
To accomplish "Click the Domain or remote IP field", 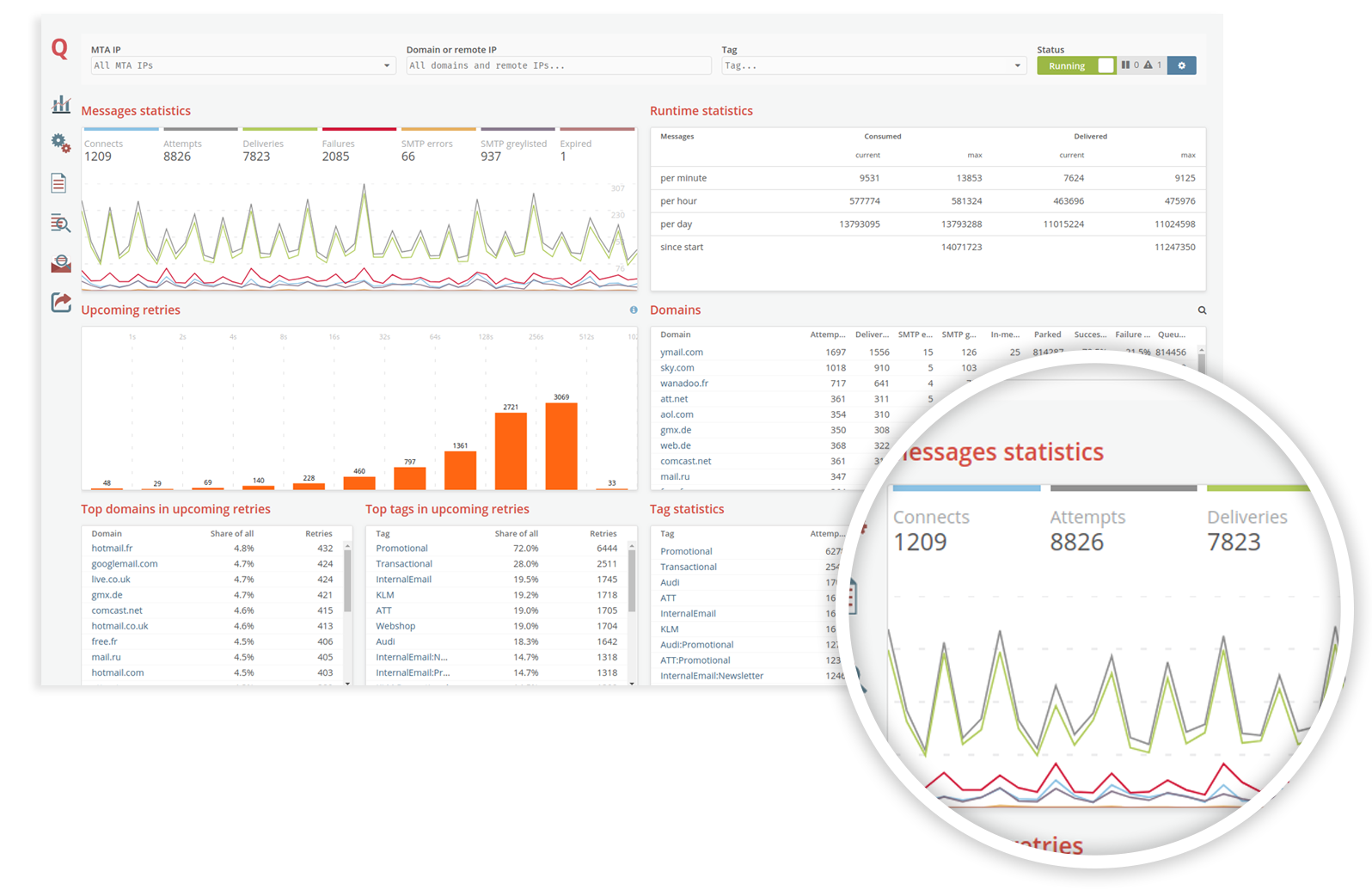I will tap(559, 65).
